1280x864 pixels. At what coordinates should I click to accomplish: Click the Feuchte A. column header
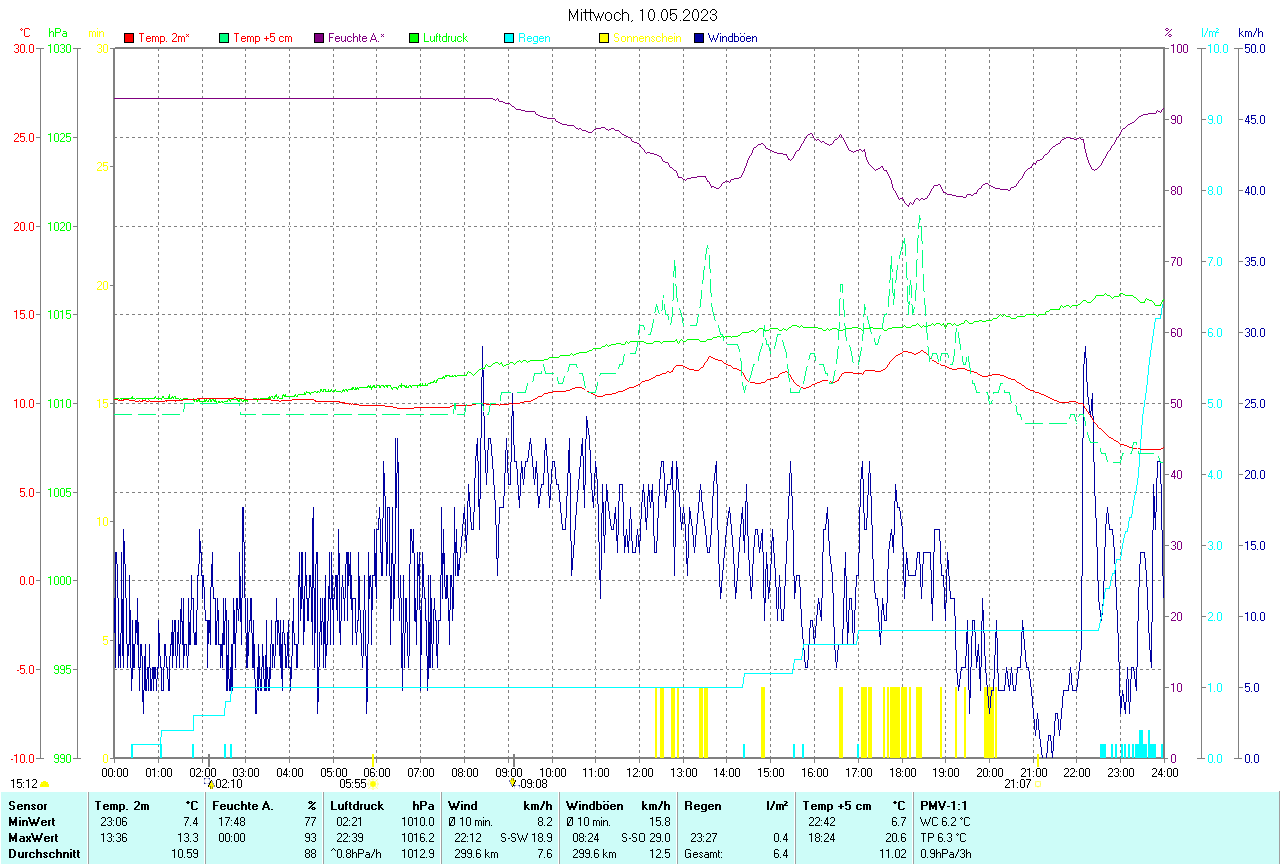coord(244,805)
